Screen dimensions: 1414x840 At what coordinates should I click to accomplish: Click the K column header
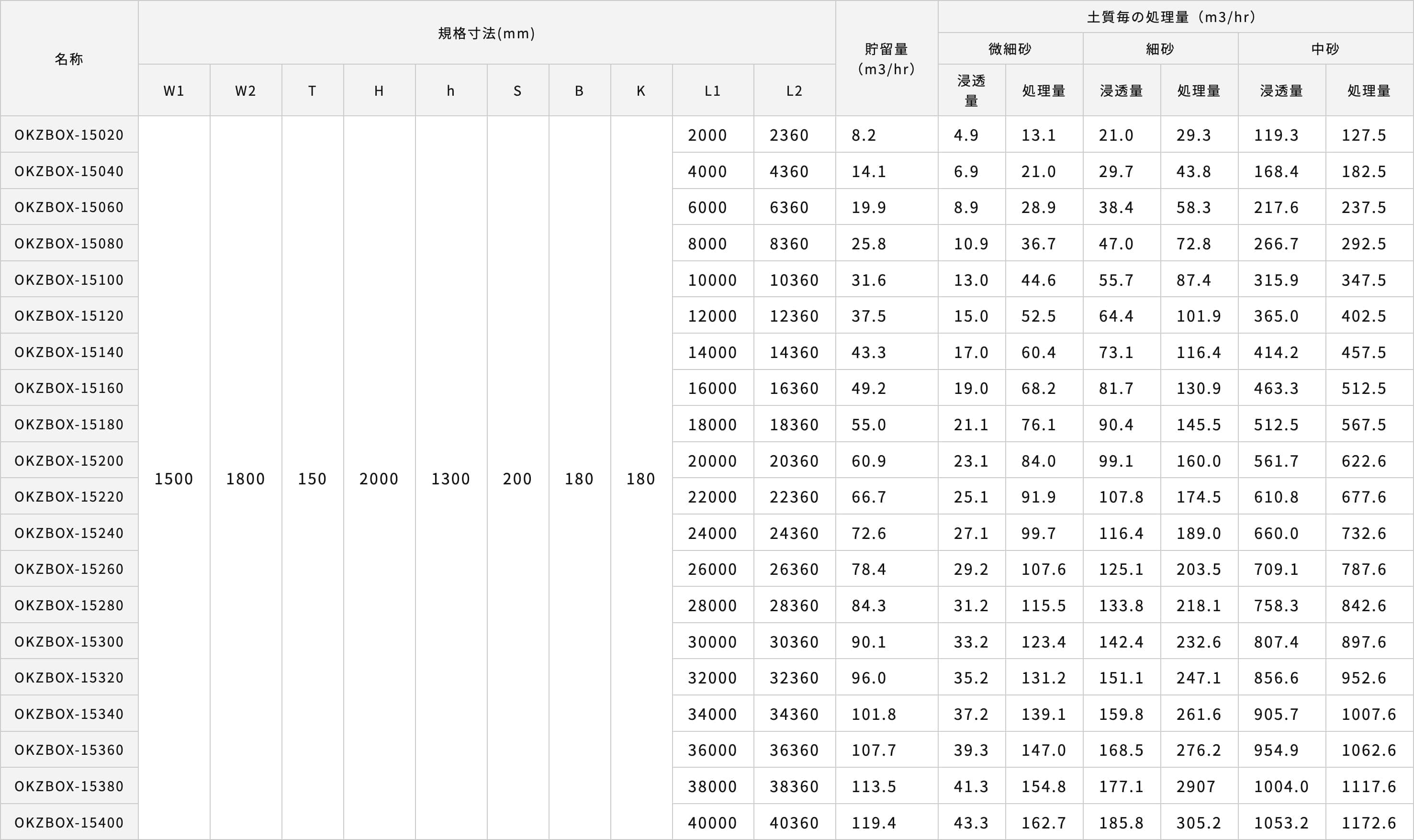641,90
